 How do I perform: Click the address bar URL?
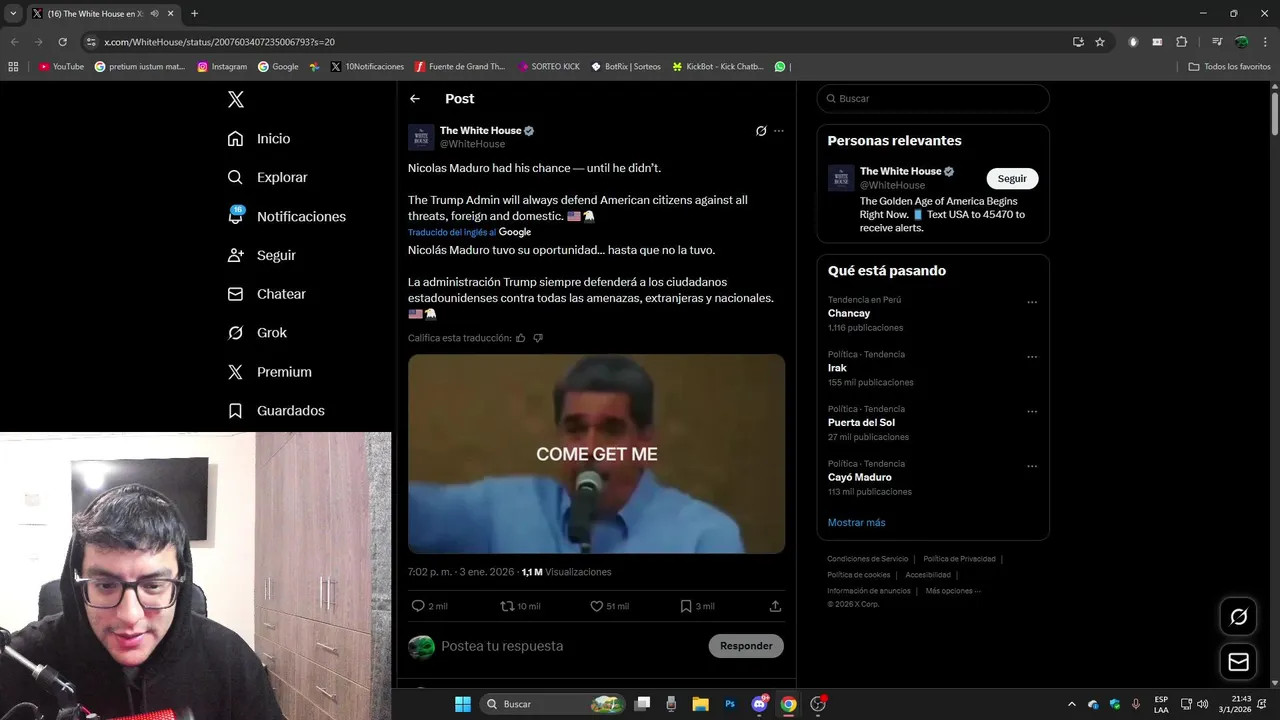(219, 42)
